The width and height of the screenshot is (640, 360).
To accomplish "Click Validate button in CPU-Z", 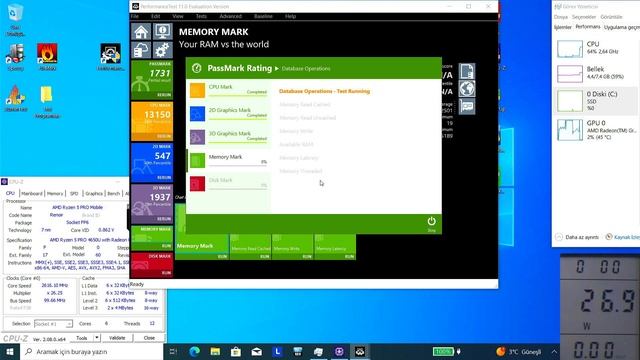I will (117, 338).
